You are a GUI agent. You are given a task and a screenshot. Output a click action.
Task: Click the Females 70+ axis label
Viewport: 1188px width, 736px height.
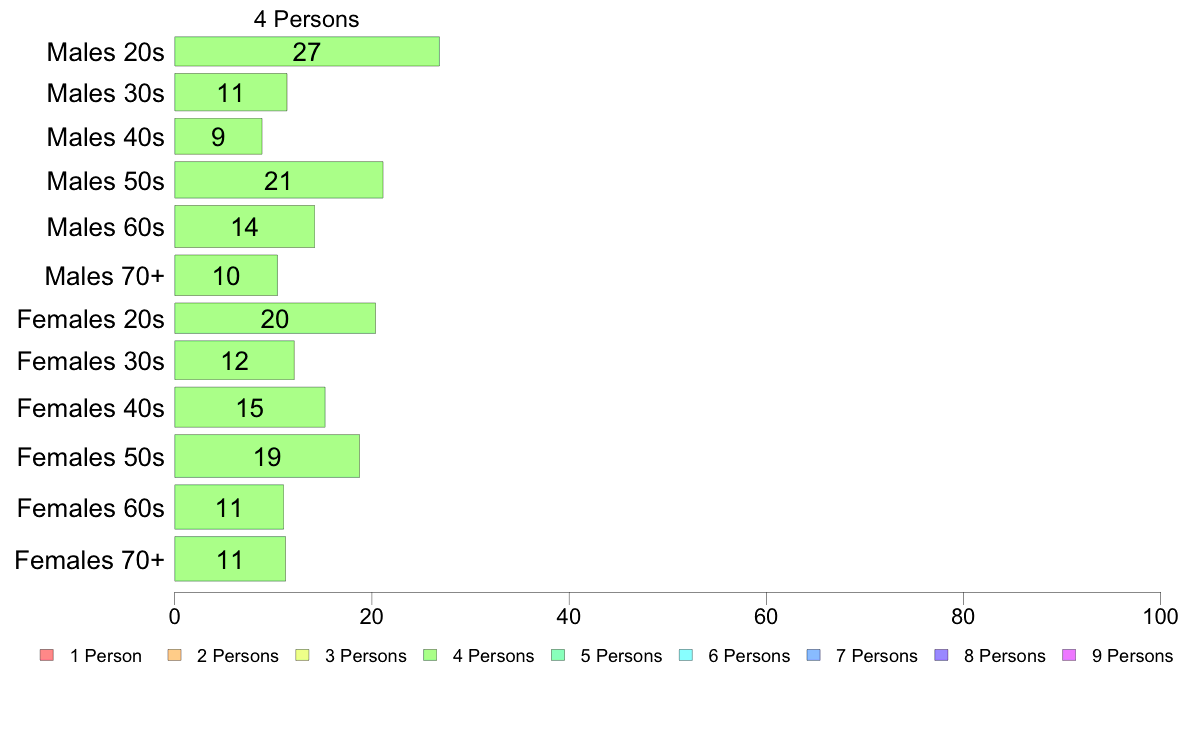89,559
